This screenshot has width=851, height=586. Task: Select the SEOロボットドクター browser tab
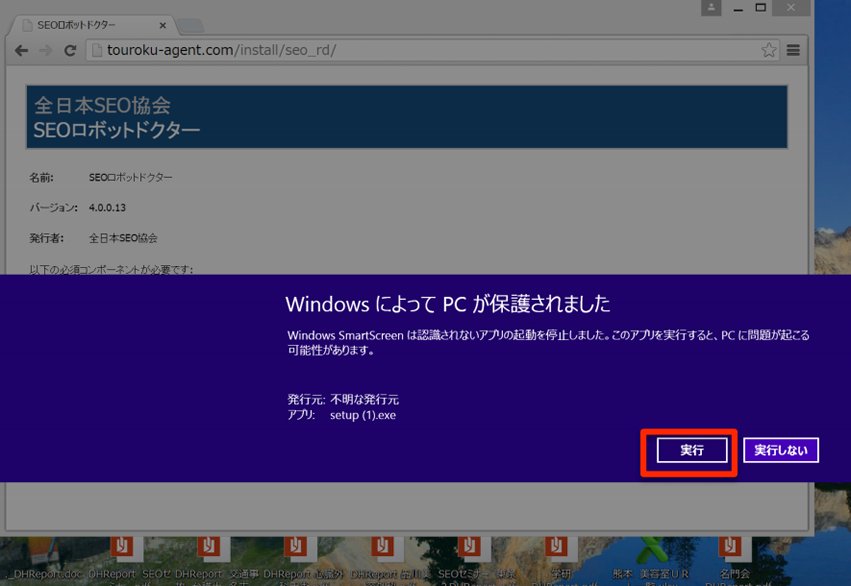[90, 25]
